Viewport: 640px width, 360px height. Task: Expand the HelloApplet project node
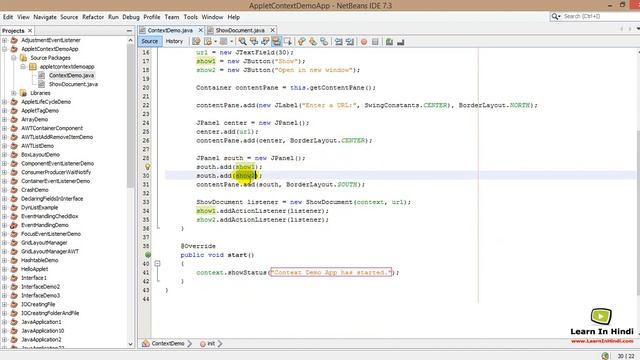point(4,269)
